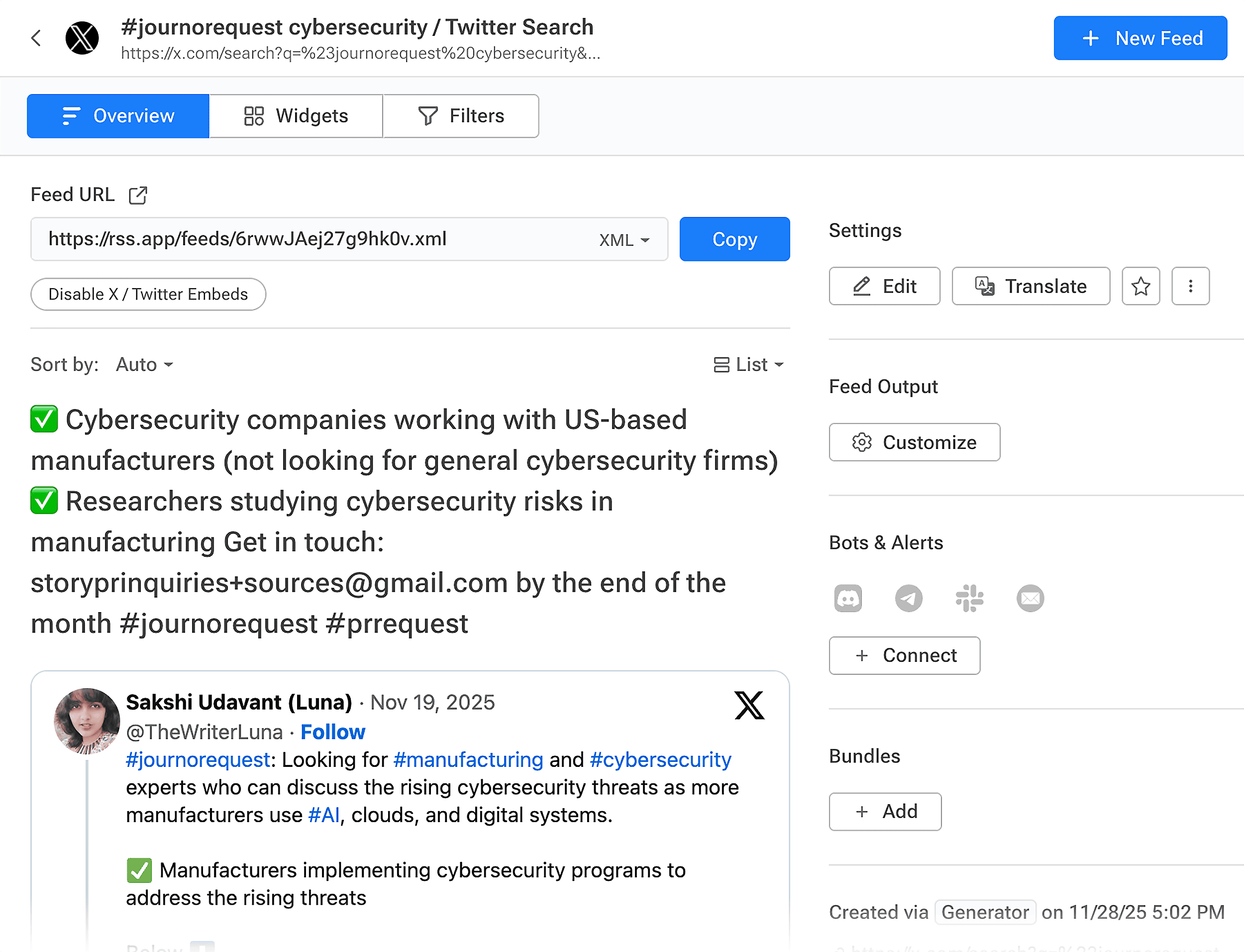
Task: Disable X / Twitter Embeds
Action: (148, 294)
